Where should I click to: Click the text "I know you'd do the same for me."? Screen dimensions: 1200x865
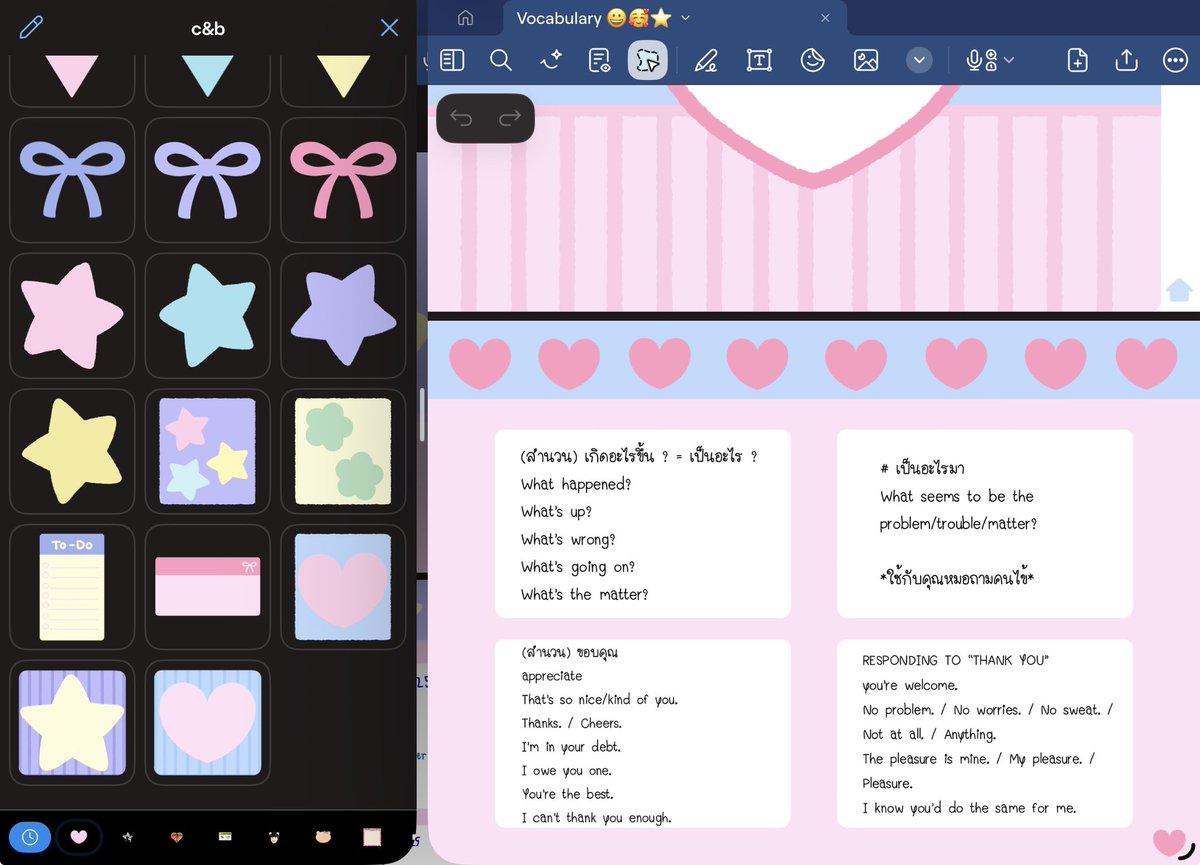969,808
